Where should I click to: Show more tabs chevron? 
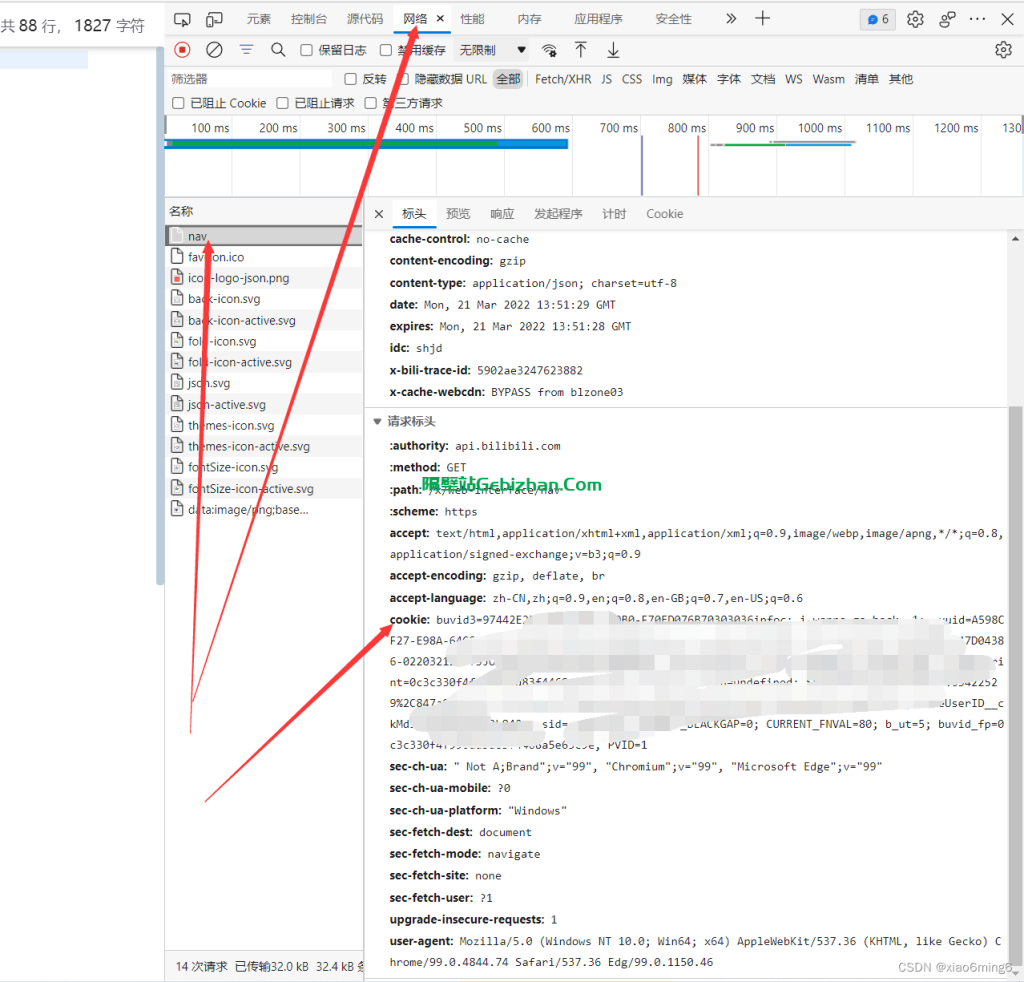731,19
